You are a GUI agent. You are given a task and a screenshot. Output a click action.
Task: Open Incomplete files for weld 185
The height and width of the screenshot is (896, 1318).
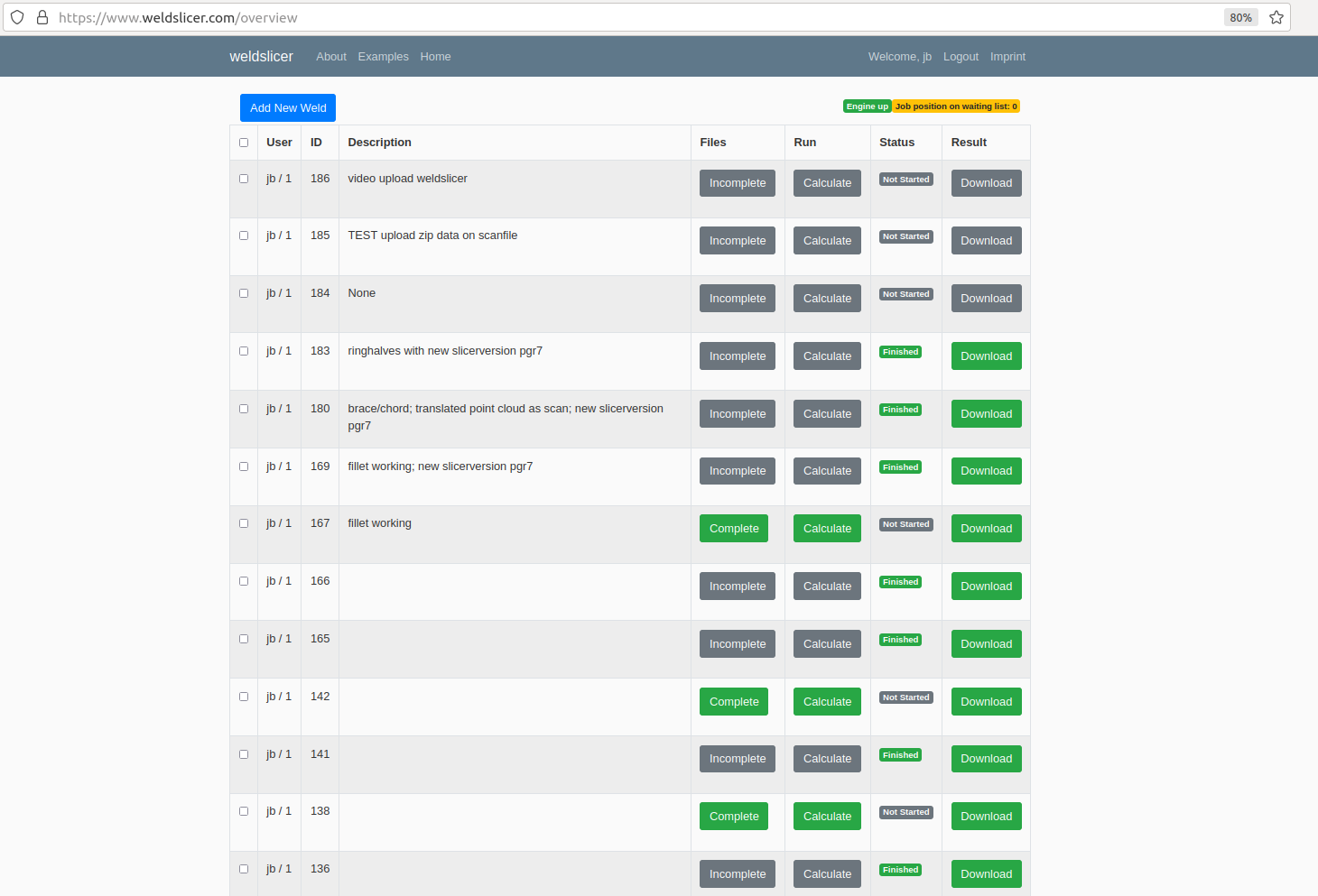pyautogui.click(x=738, y=241)
